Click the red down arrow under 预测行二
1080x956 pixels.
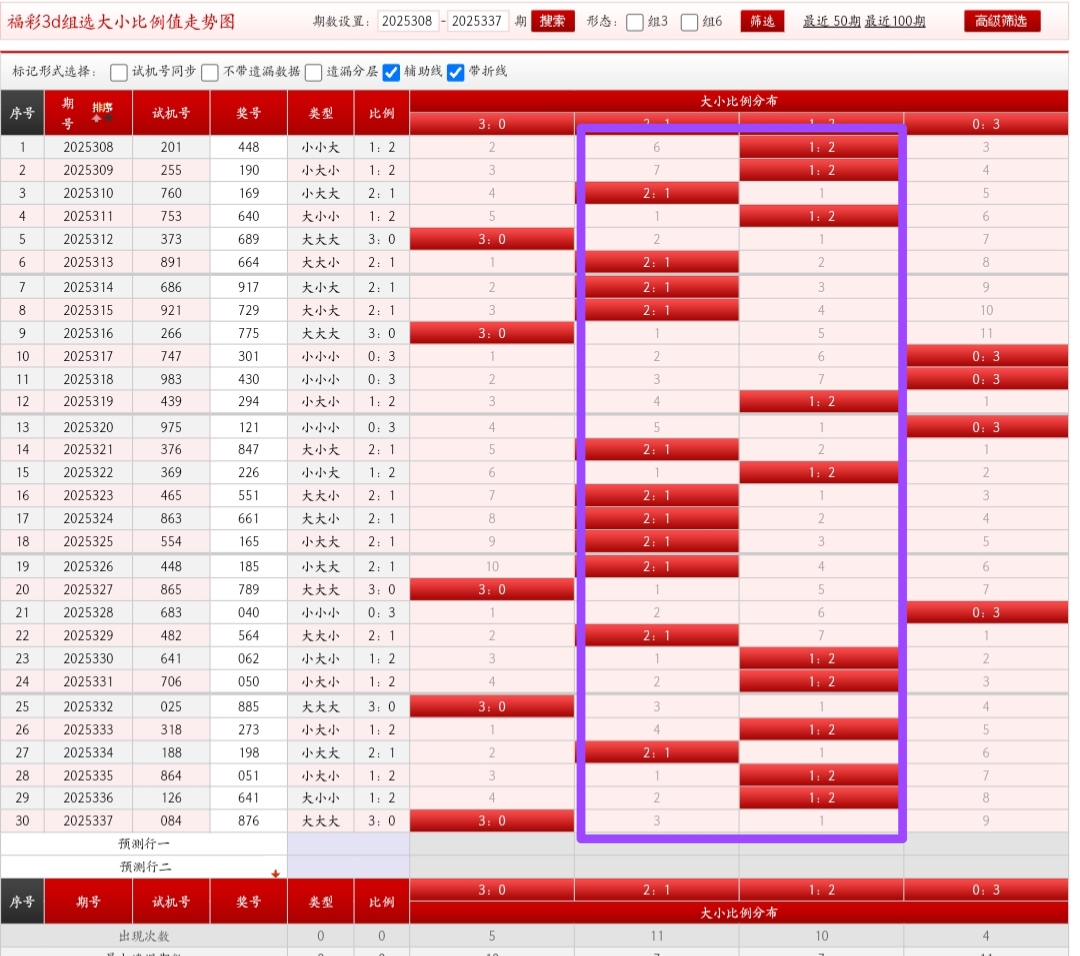[275, 873]
